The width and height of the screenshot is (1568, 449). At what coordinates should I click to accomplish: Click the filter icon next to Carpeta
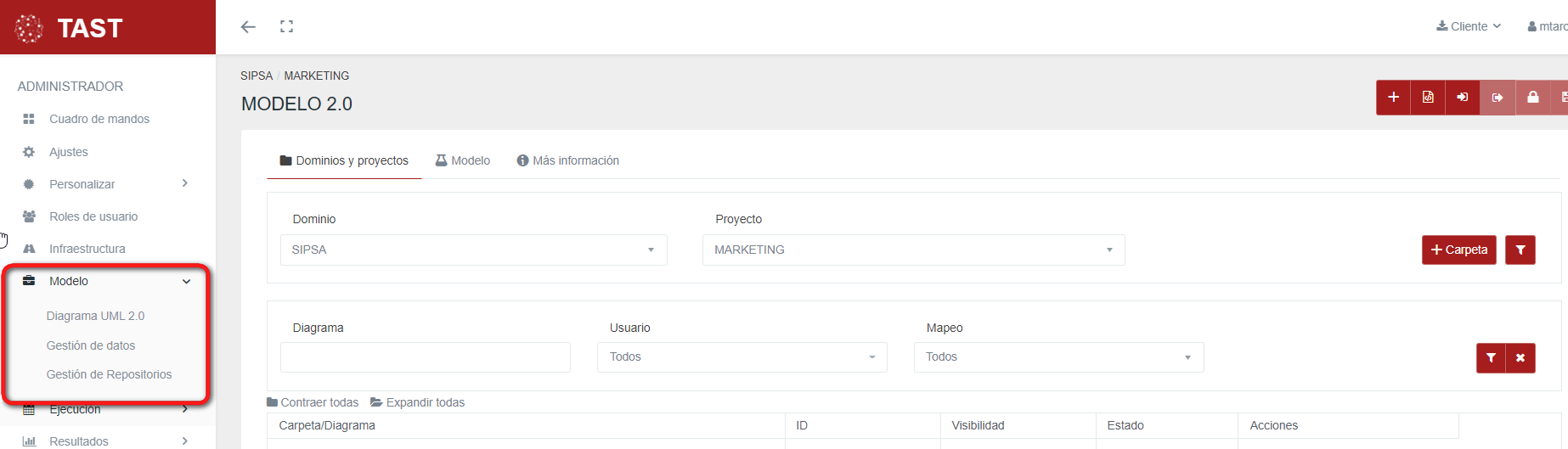point(1520,250)
